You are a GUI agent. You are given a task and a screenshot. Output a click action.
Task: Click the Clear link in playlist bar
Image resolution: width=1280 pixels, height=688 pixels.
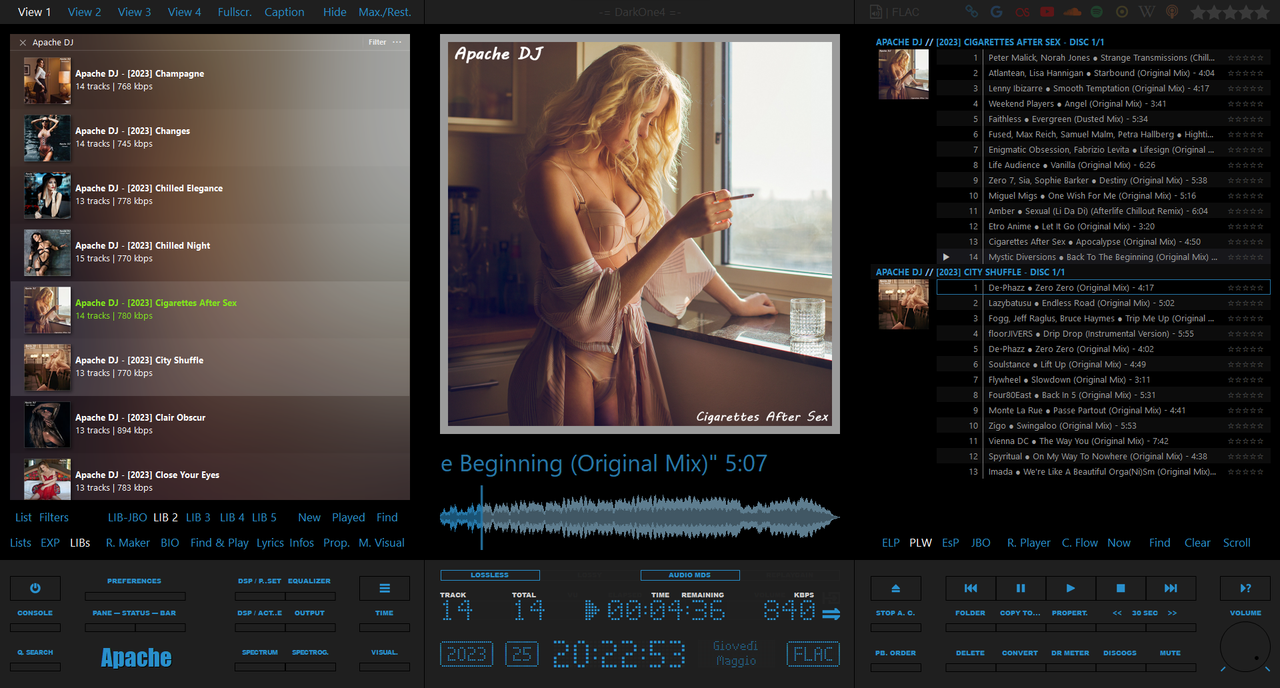[x=1198, y=543]
